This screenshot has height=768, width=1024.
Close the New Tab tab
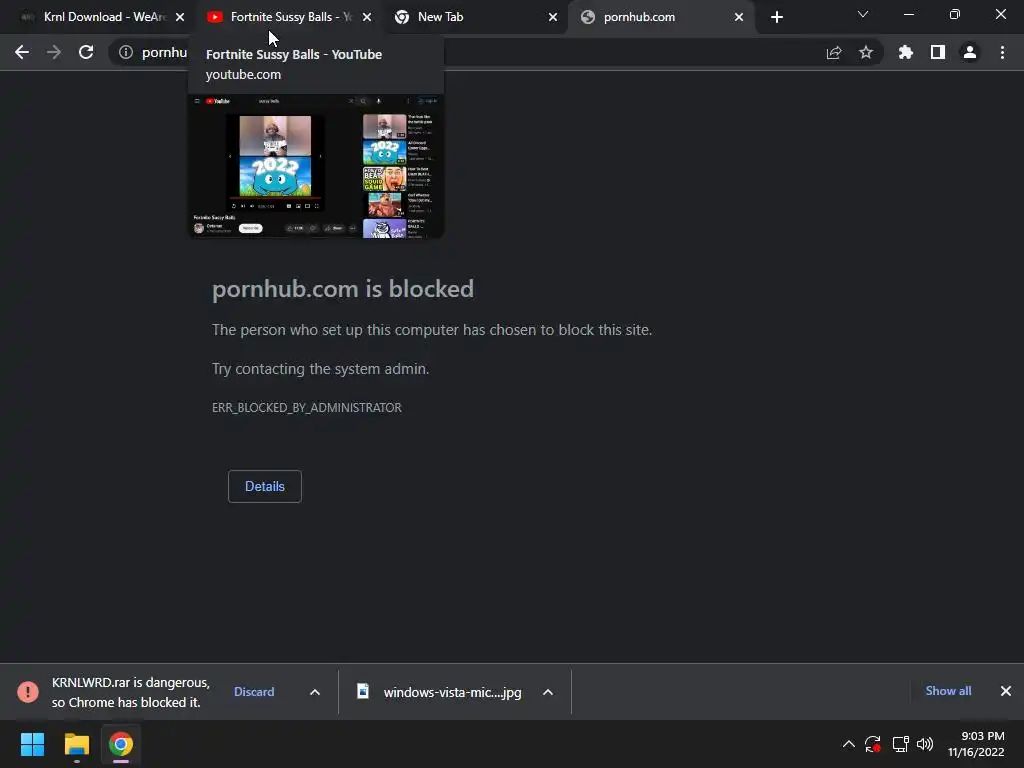point(553,17)
